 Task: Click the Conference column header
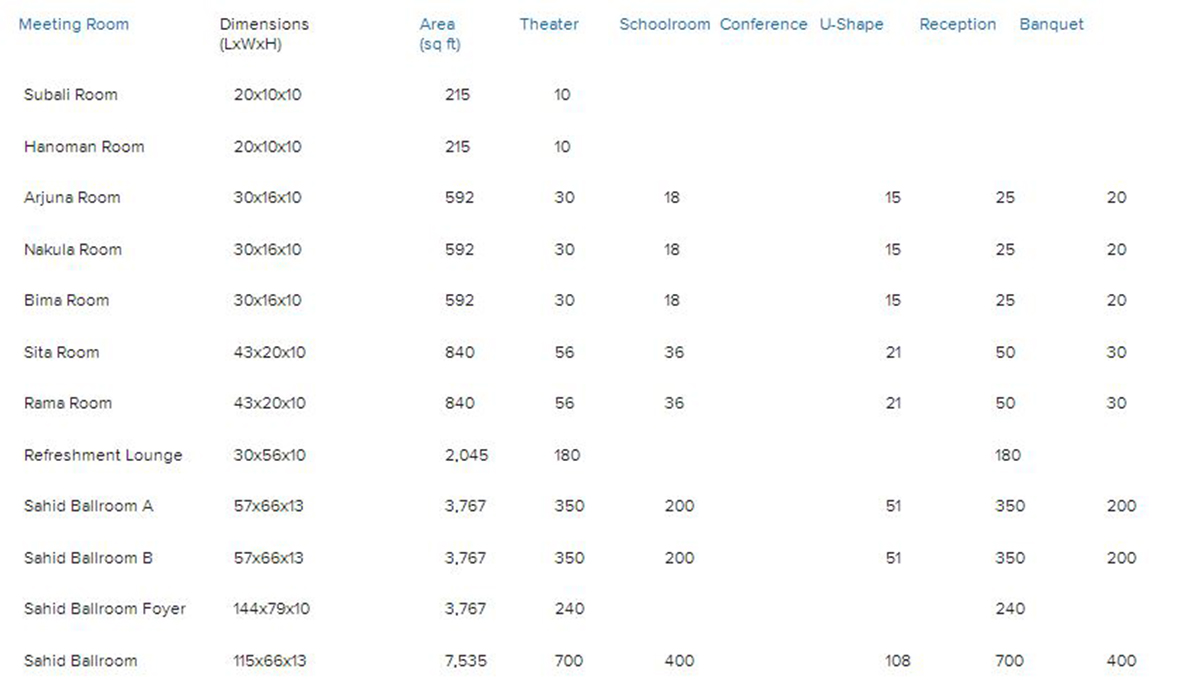(763, 24)
